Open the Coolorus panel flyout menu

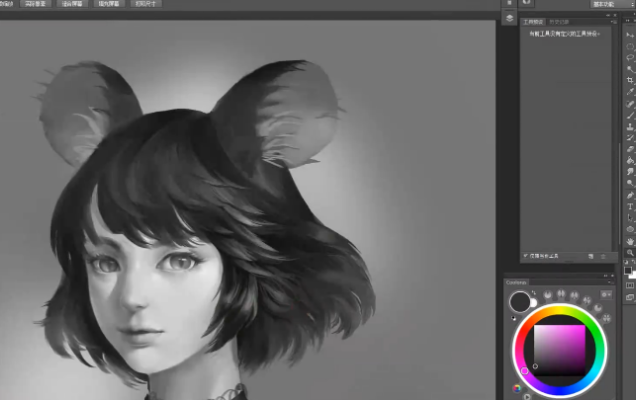[x=610, y=282]
